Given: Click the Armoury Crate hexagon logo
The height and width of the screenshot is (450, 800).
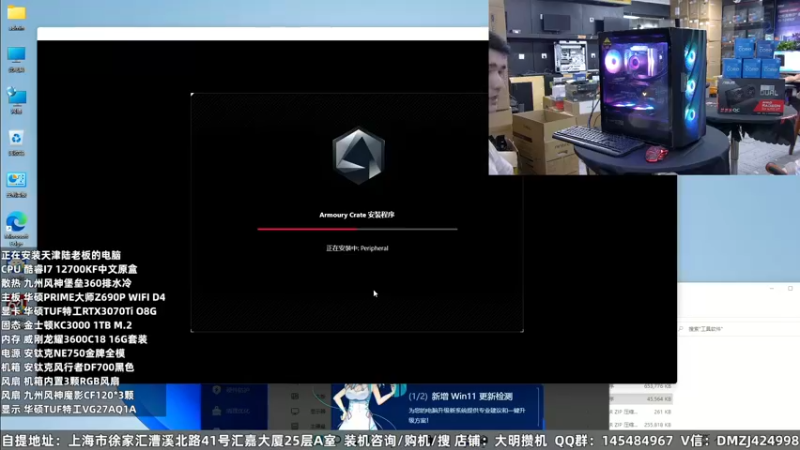Looking at the screenshot, I should [358, 156].
